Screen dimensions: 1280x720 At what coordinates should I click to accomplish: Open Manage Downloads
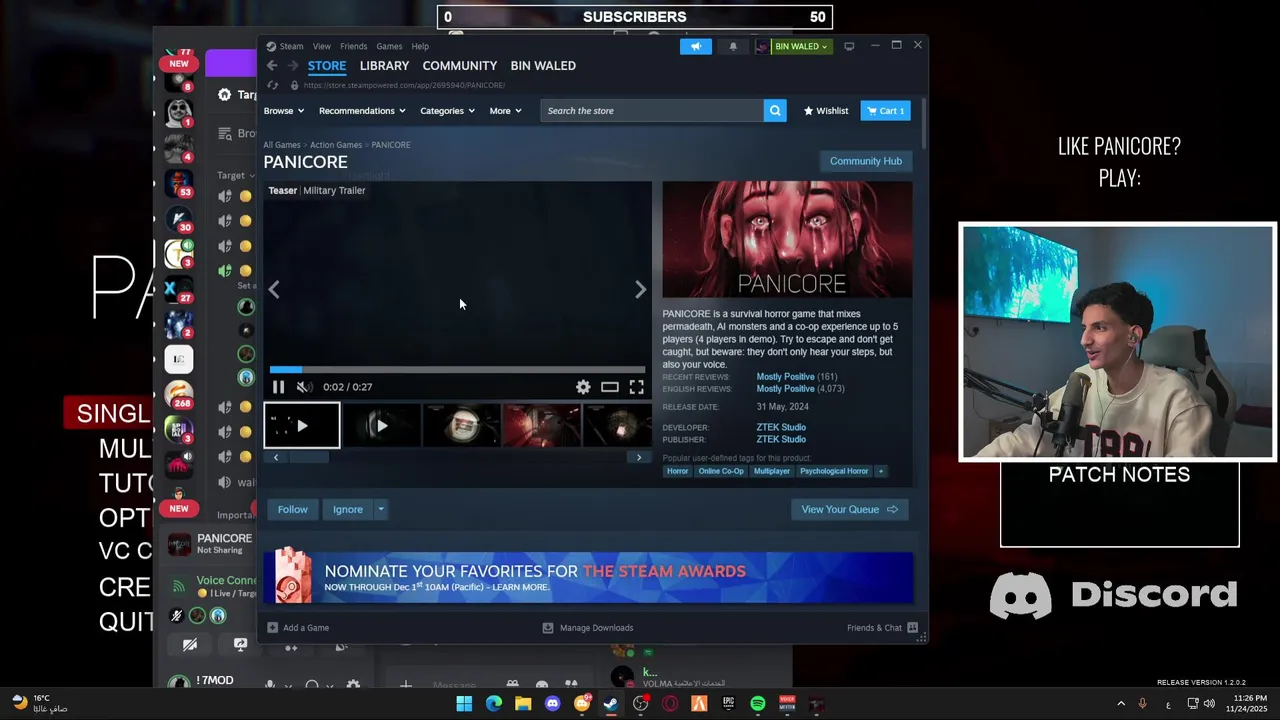click(x=588, y=628)
